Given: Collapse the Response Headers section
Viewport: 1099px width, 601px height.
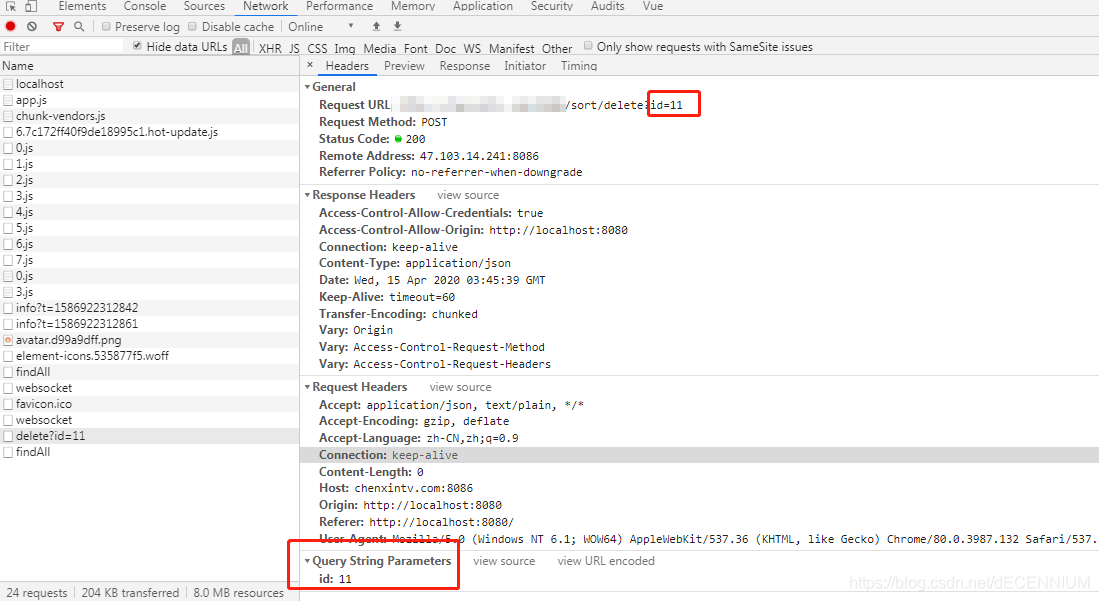Looking at the screenshot, I should pyautogui.click(x=309, y=194).
